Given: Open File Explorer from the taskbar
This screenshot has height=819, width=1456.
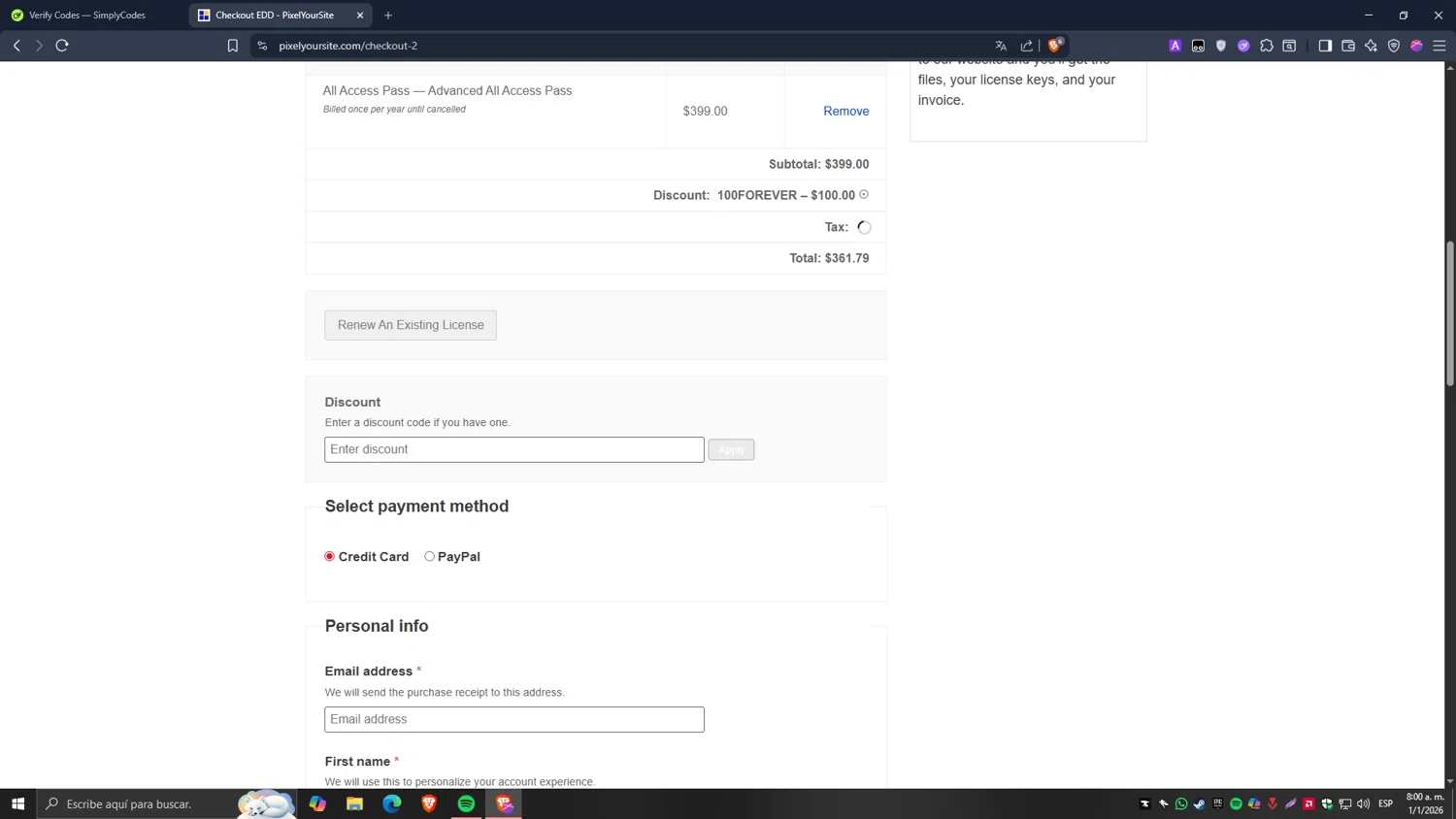Looking at the screenshot, I should point(354,803).
